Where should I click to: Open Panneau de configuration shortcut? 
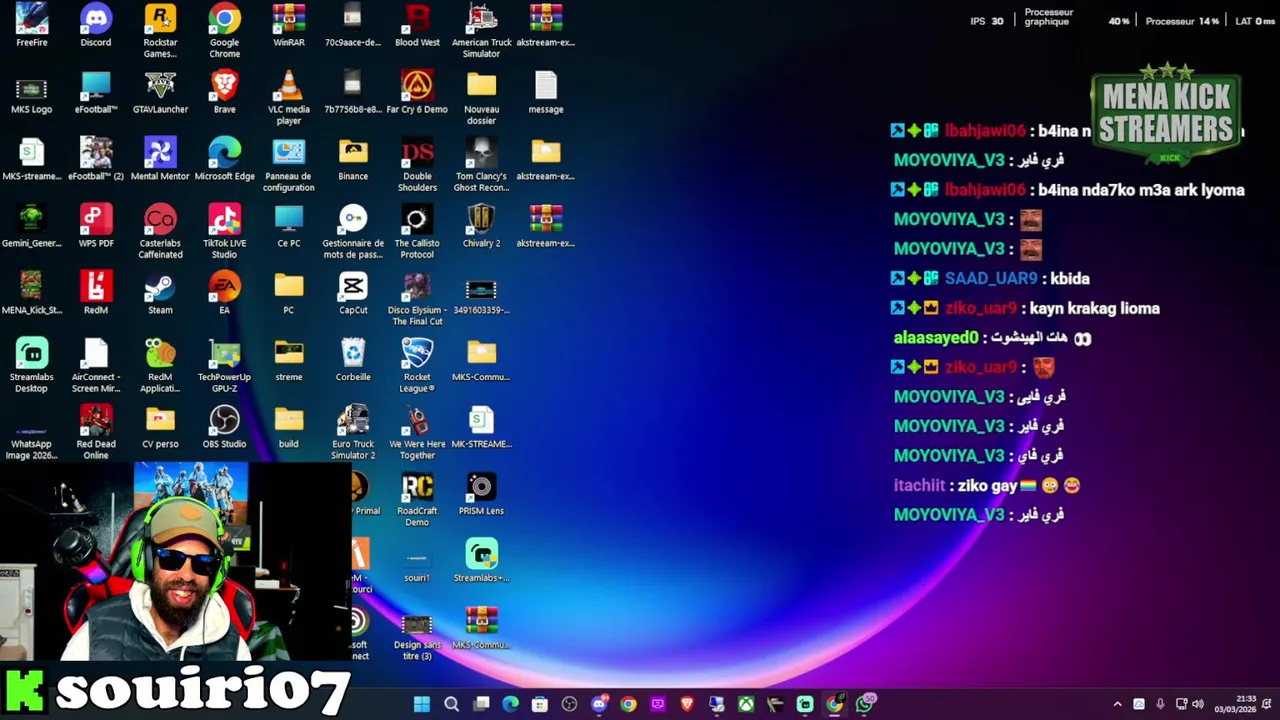289,165
